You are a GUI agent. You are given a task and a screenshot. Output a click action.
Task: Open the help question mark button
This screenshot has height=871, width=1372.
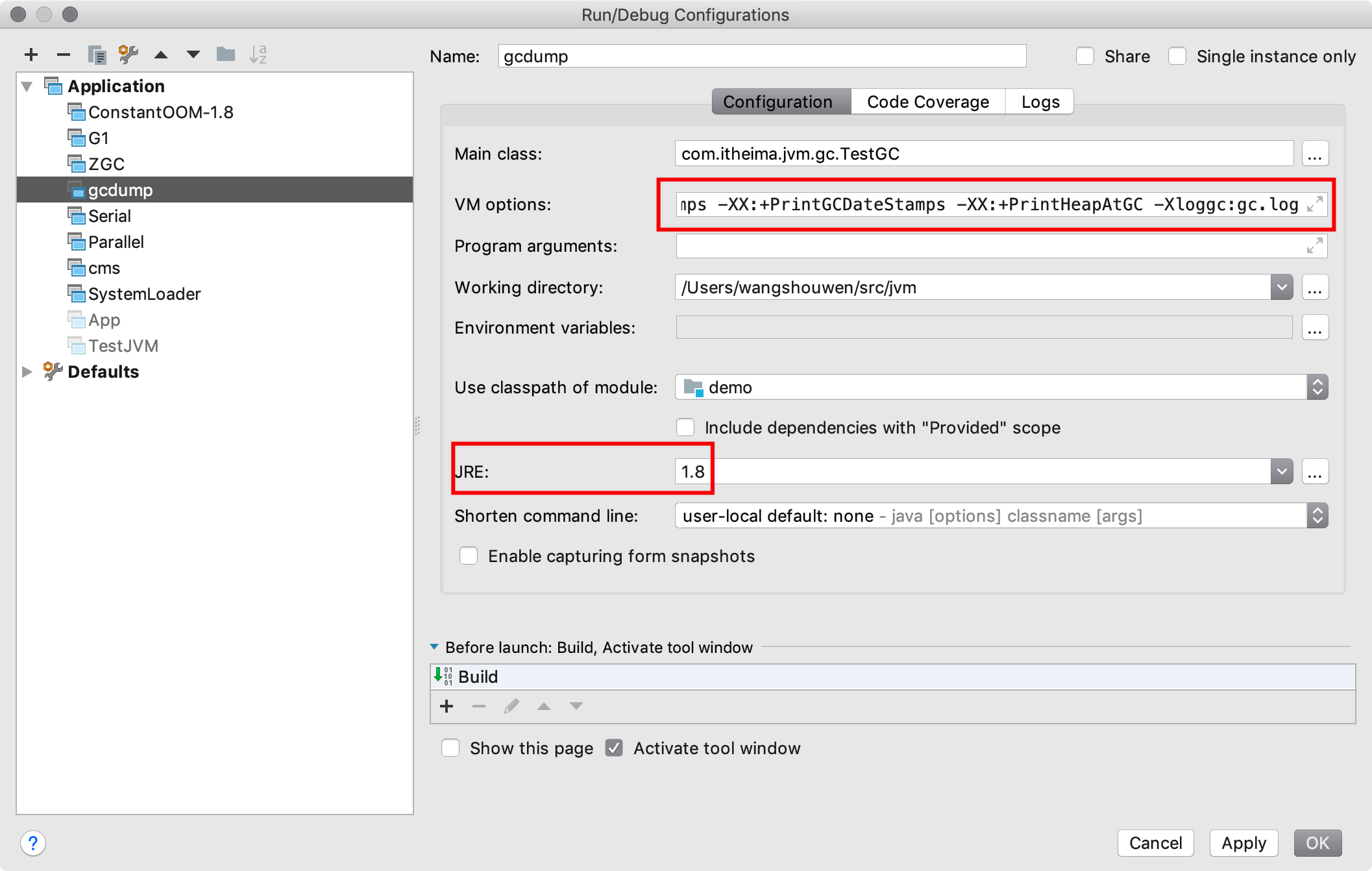[x=33, y=843]
